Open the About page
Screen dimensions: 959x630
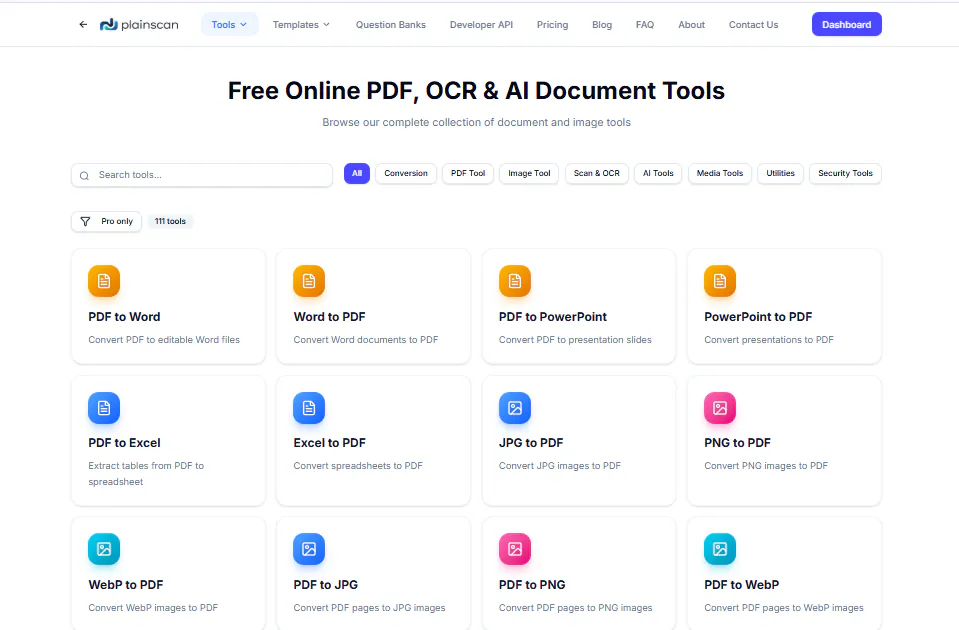click(691, 24)
